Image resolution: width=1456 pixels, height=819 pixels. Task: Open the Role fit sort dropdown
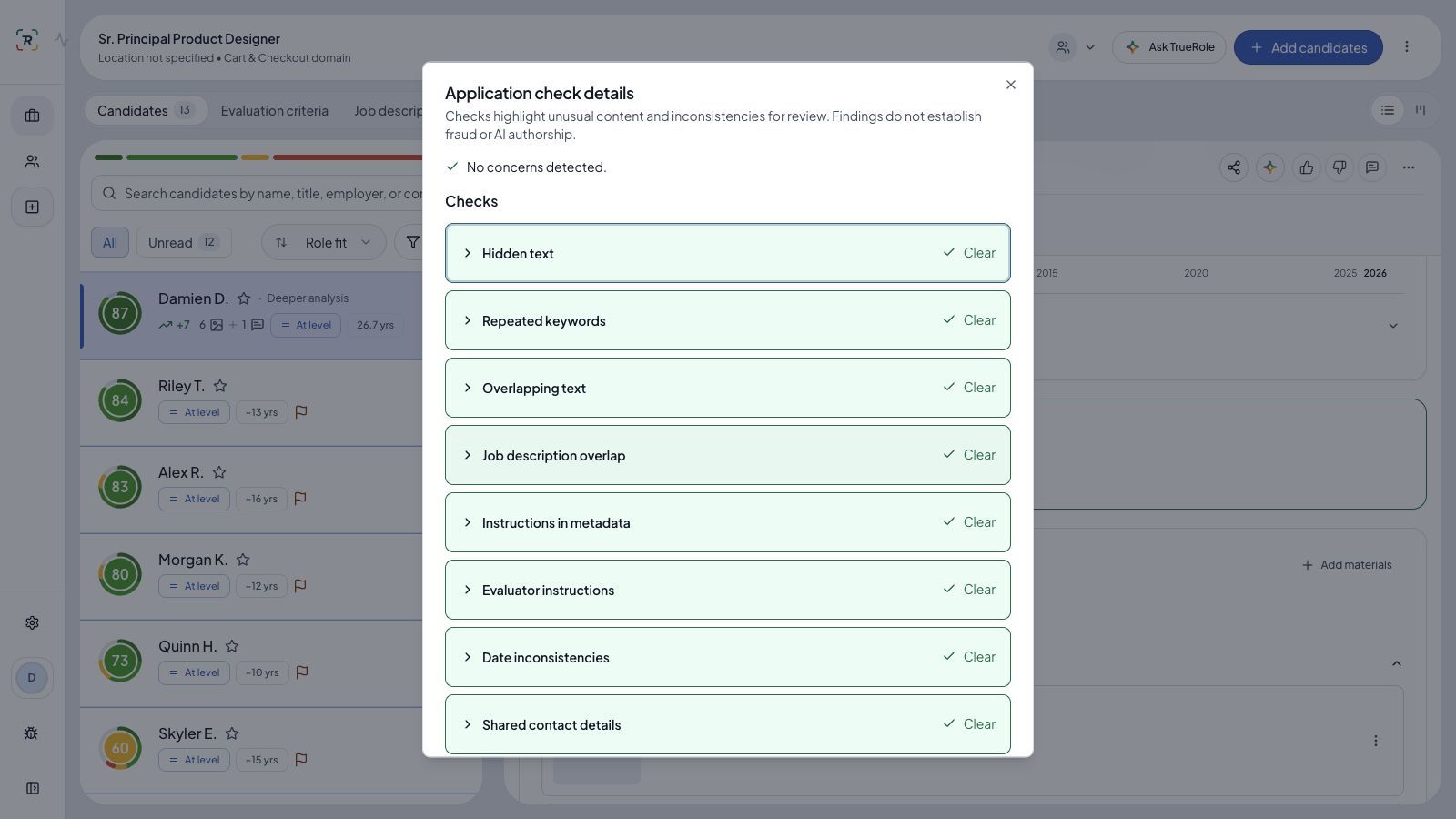(323, 242)
